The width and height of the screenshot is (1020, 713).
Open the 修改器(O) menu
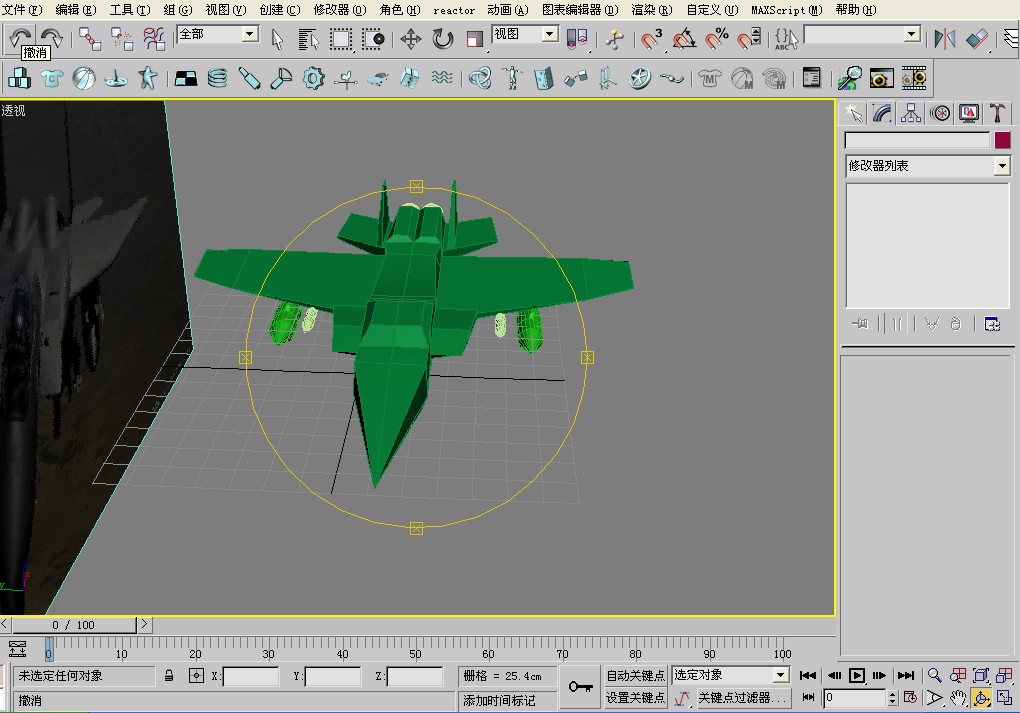click(x=340, y=10)
